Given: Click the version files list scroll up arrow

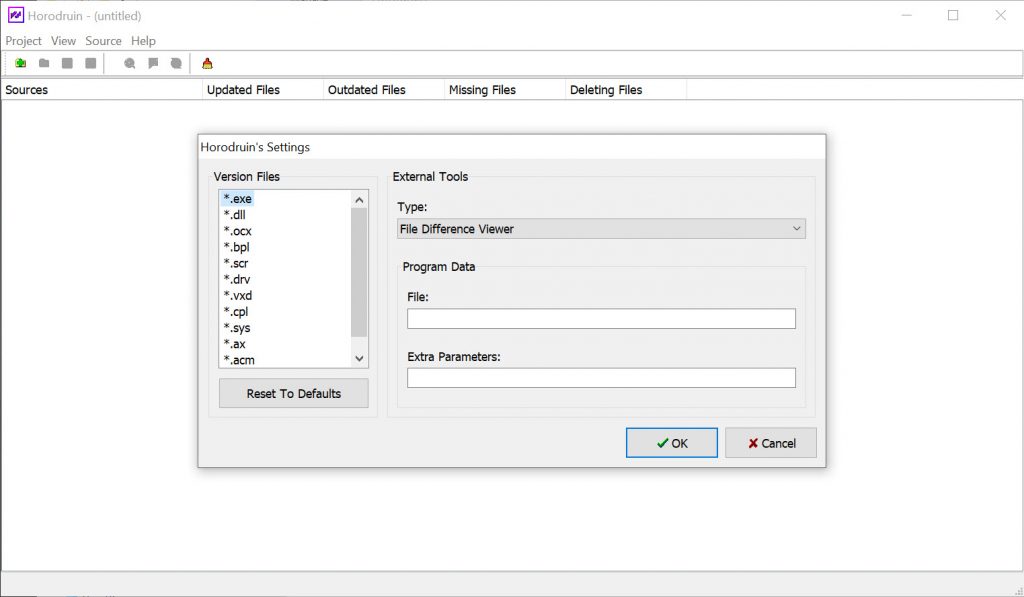Looking at the screenshot, I should [x=359, y=199].
